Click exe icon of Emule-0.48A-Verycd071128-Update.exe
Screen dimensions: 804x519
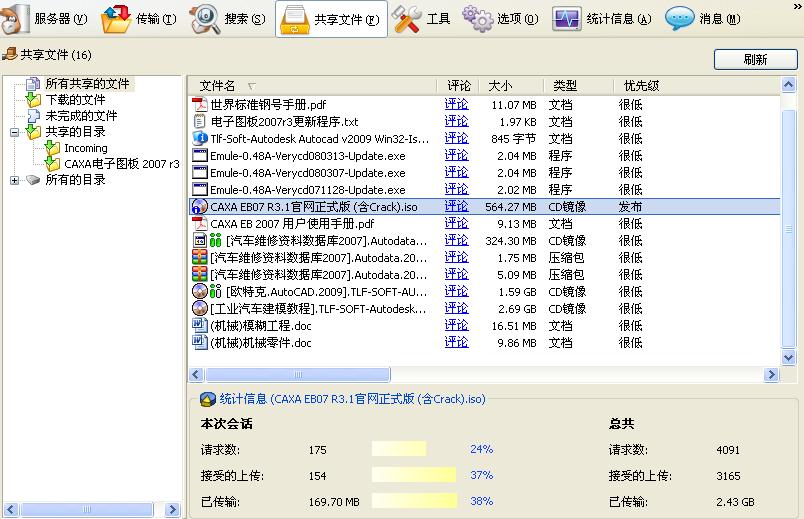coord(199,189)
